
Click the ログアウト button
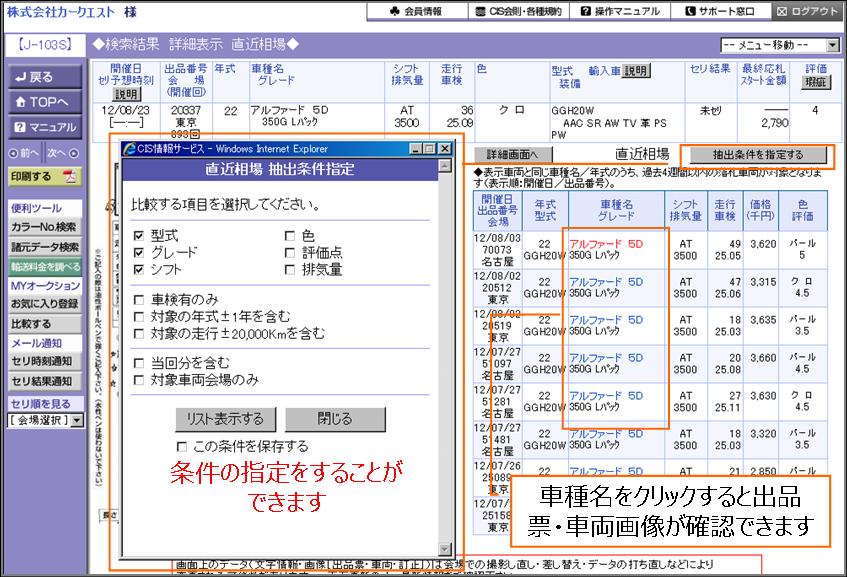(x=808, y=11)
